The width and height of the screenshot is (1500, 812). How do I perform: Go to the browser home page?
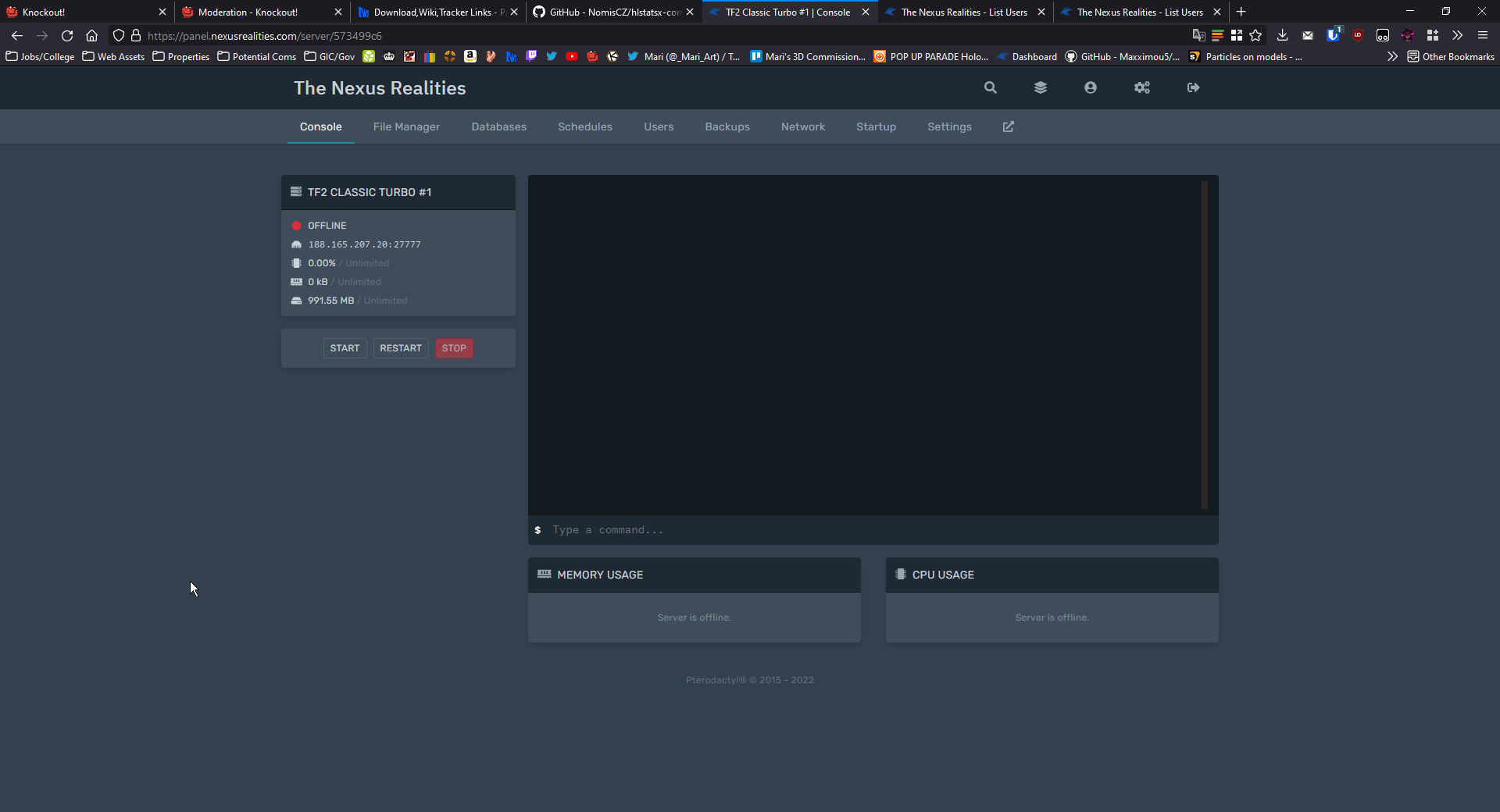(91, 35)
